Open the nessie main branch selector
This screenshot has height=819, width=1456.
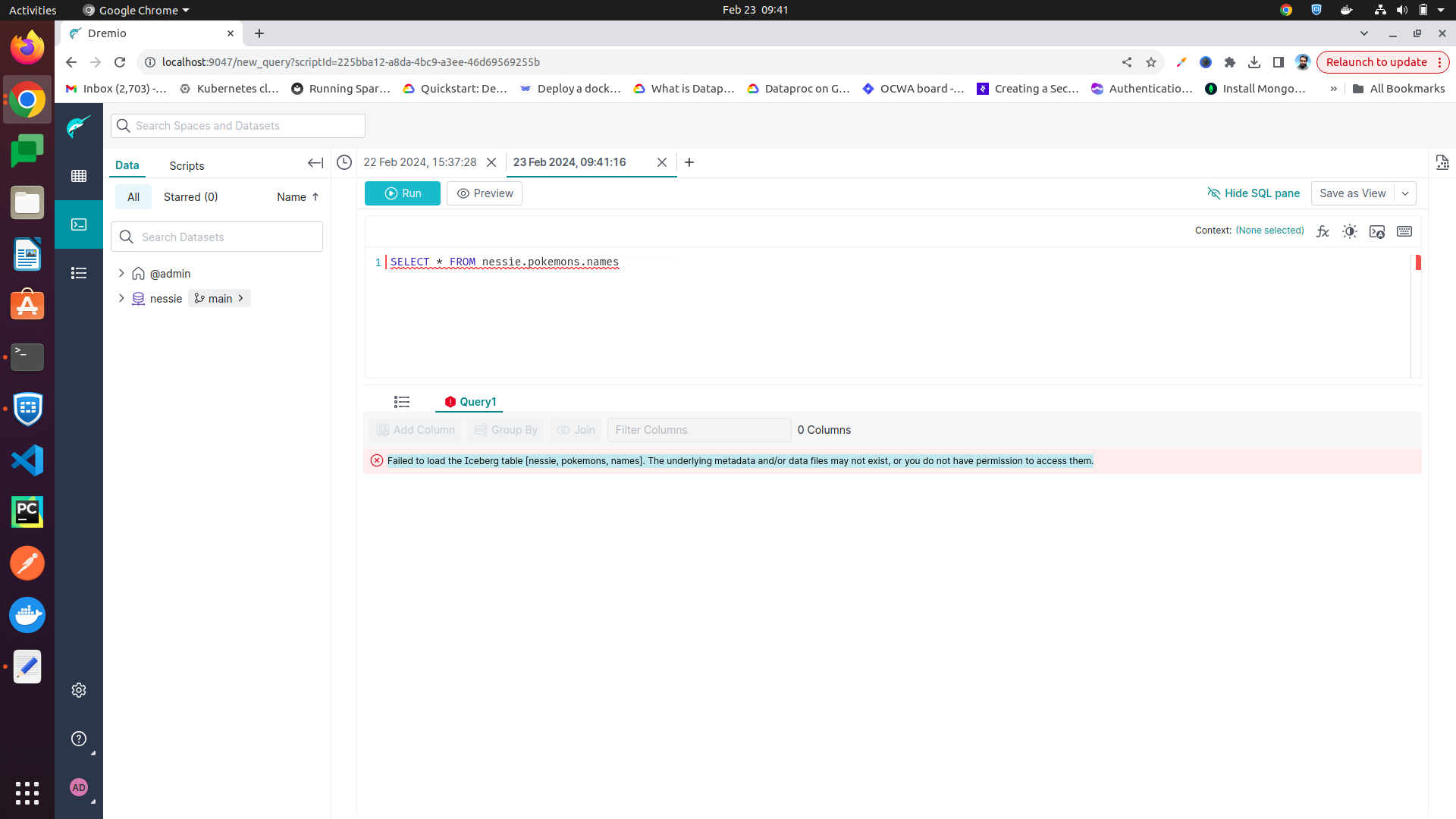coord(219,298)
